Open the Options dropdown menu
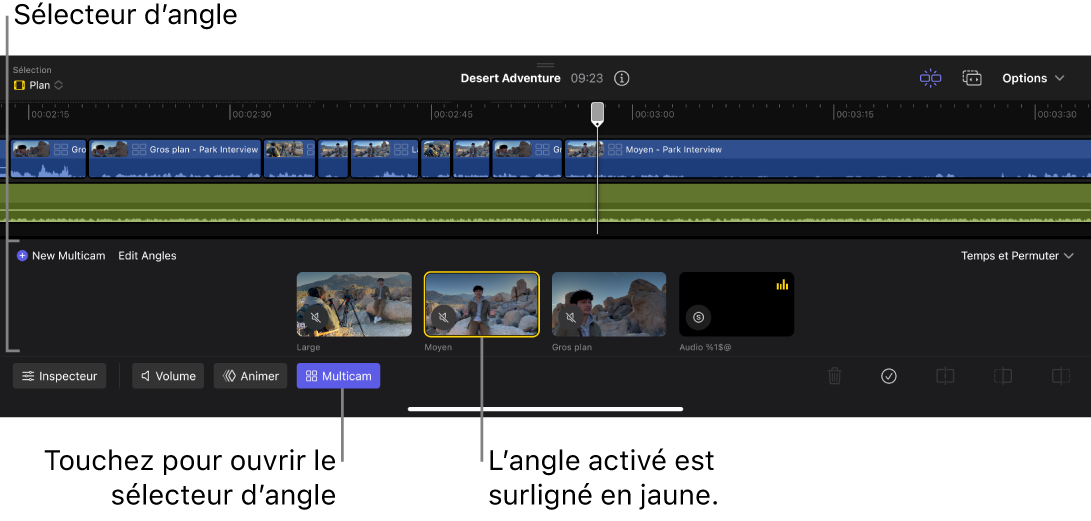The width and height of the screenshot is (1091, 521). click(x=1033, y=78)
